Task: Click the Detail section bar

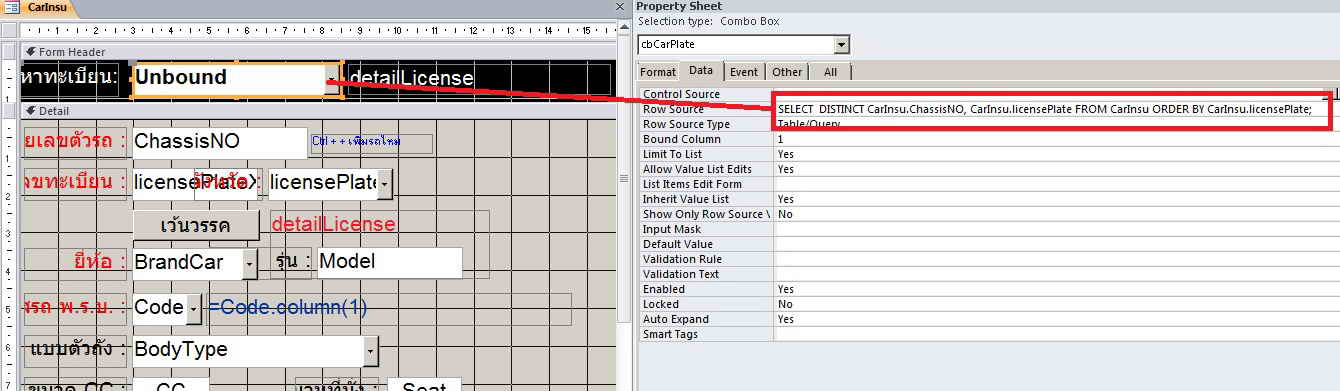Action: (318, 111)
